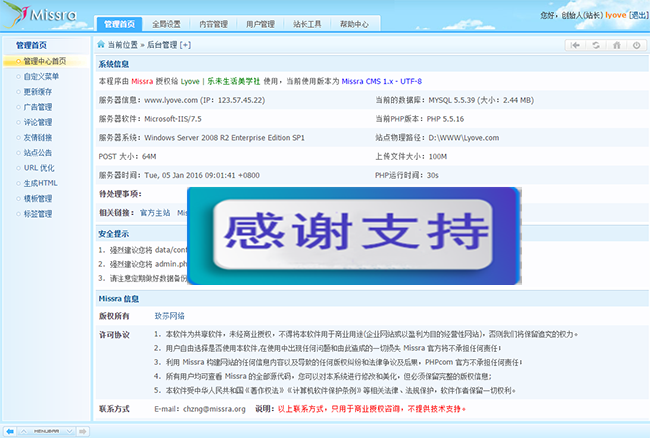Click server time Tue, 05 Jan 2016 value
This screenshot has width=650, height=438.
click(x=202, y=175)
